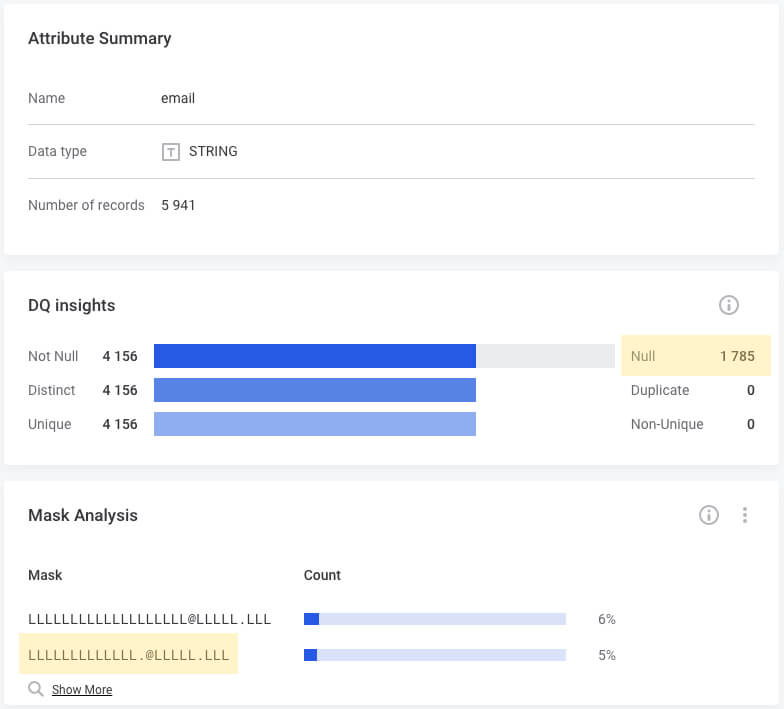The width and height of the screenshot is (784, 709).
Task: Click the Show More link
Action: 82,690
